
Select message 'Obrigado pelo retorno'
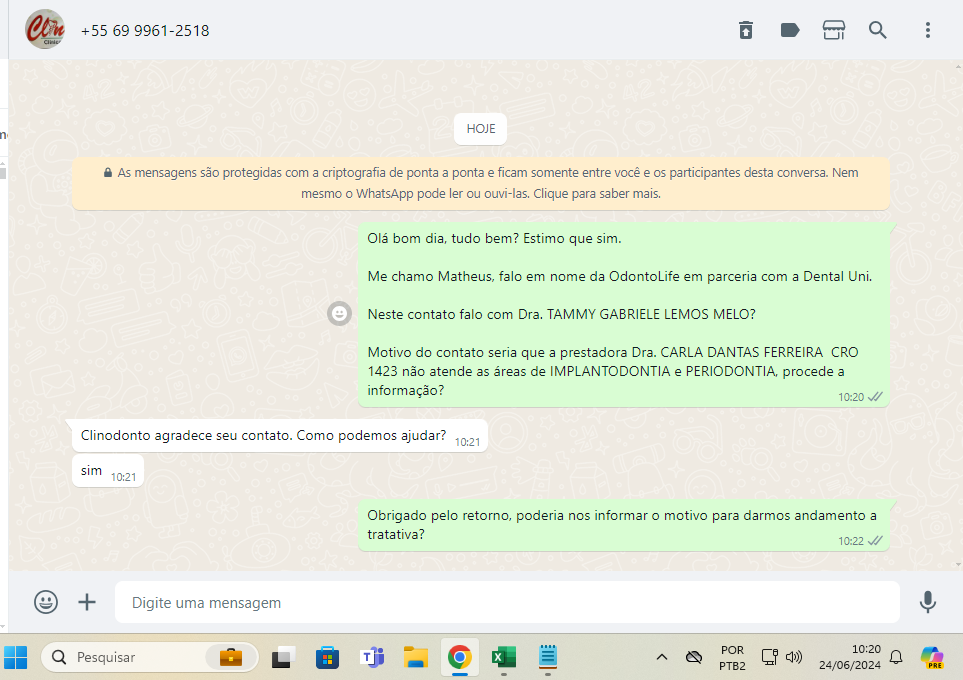click(623, 525)
